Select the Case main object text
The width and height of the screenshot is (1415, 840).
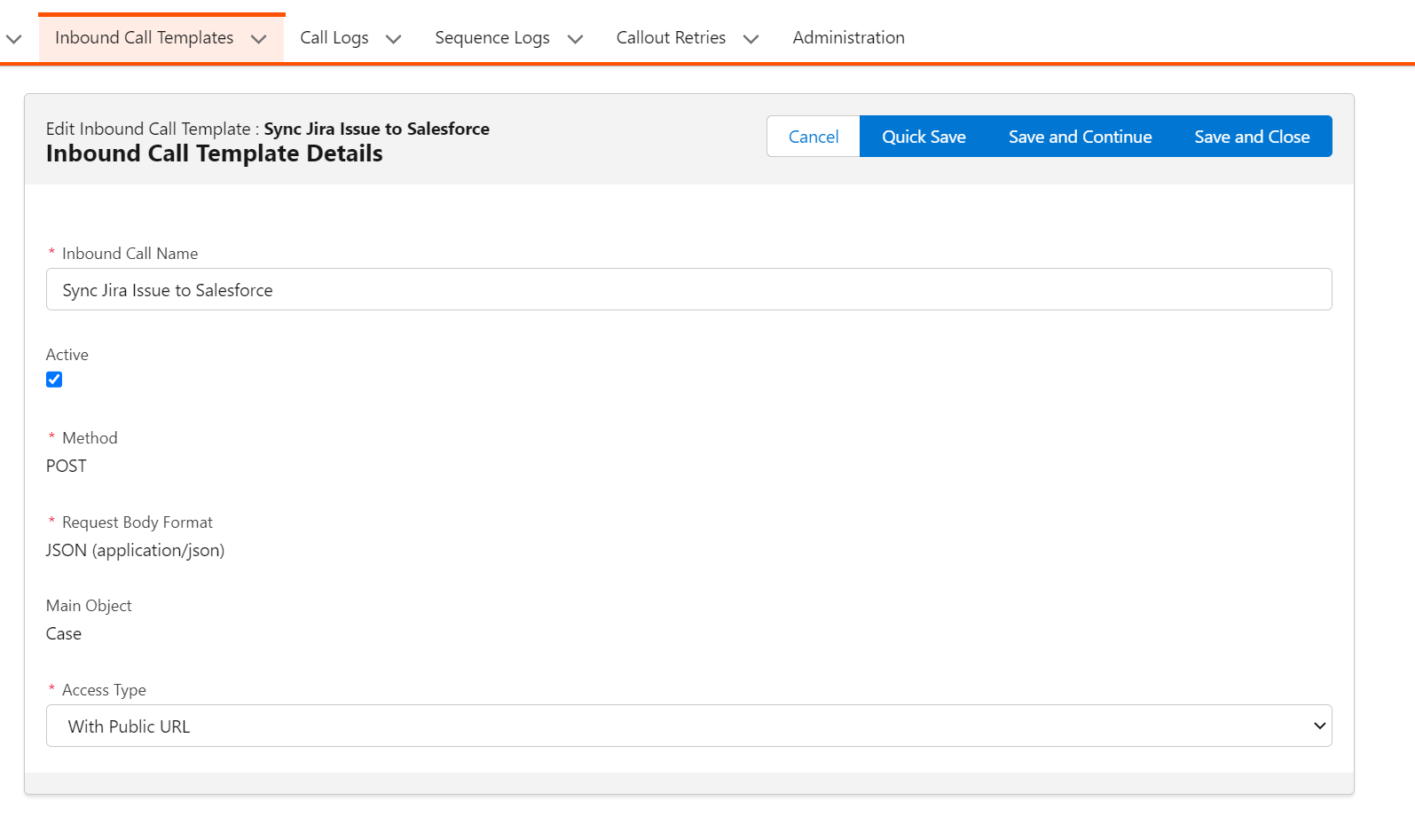pos(64,633)
